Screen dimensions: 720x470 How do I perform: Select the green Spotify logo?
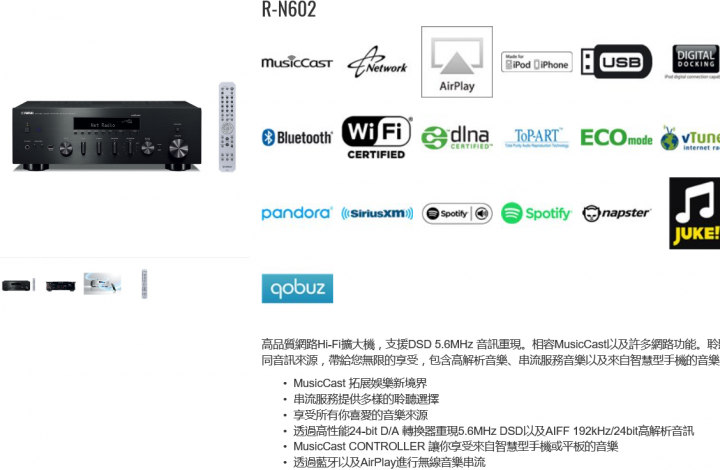coord(536,213)
